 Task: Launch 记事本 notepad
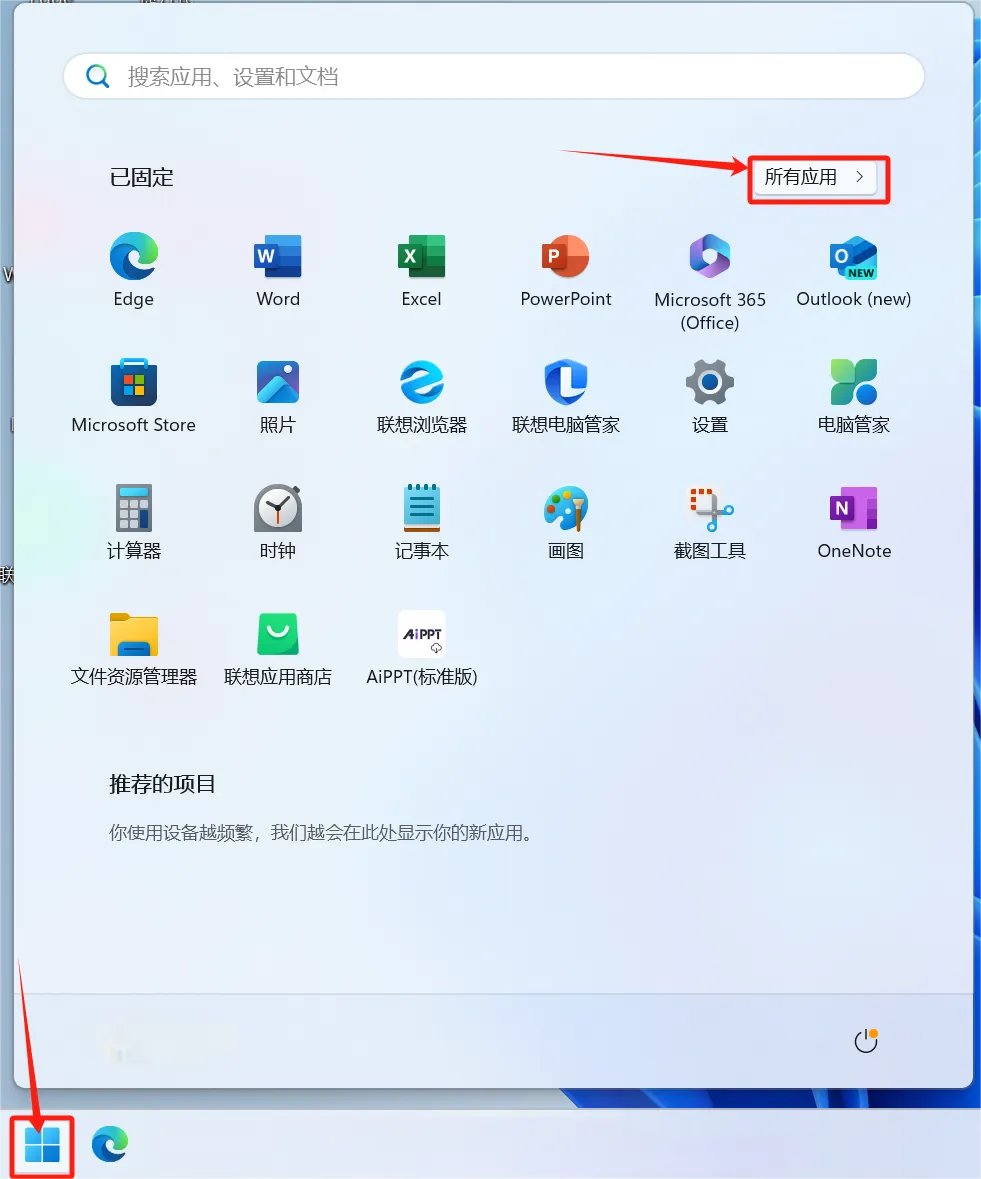click(422, 521)
